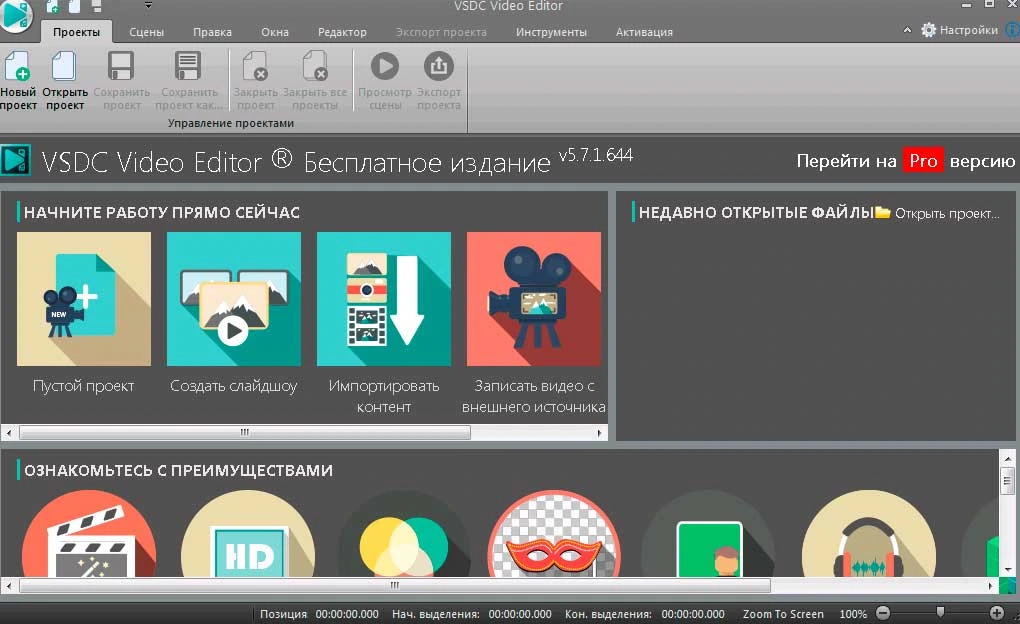Screen dimensions: 1020x624
Task: Click the 100% zoom value
Action: click(x=853, y=614)
